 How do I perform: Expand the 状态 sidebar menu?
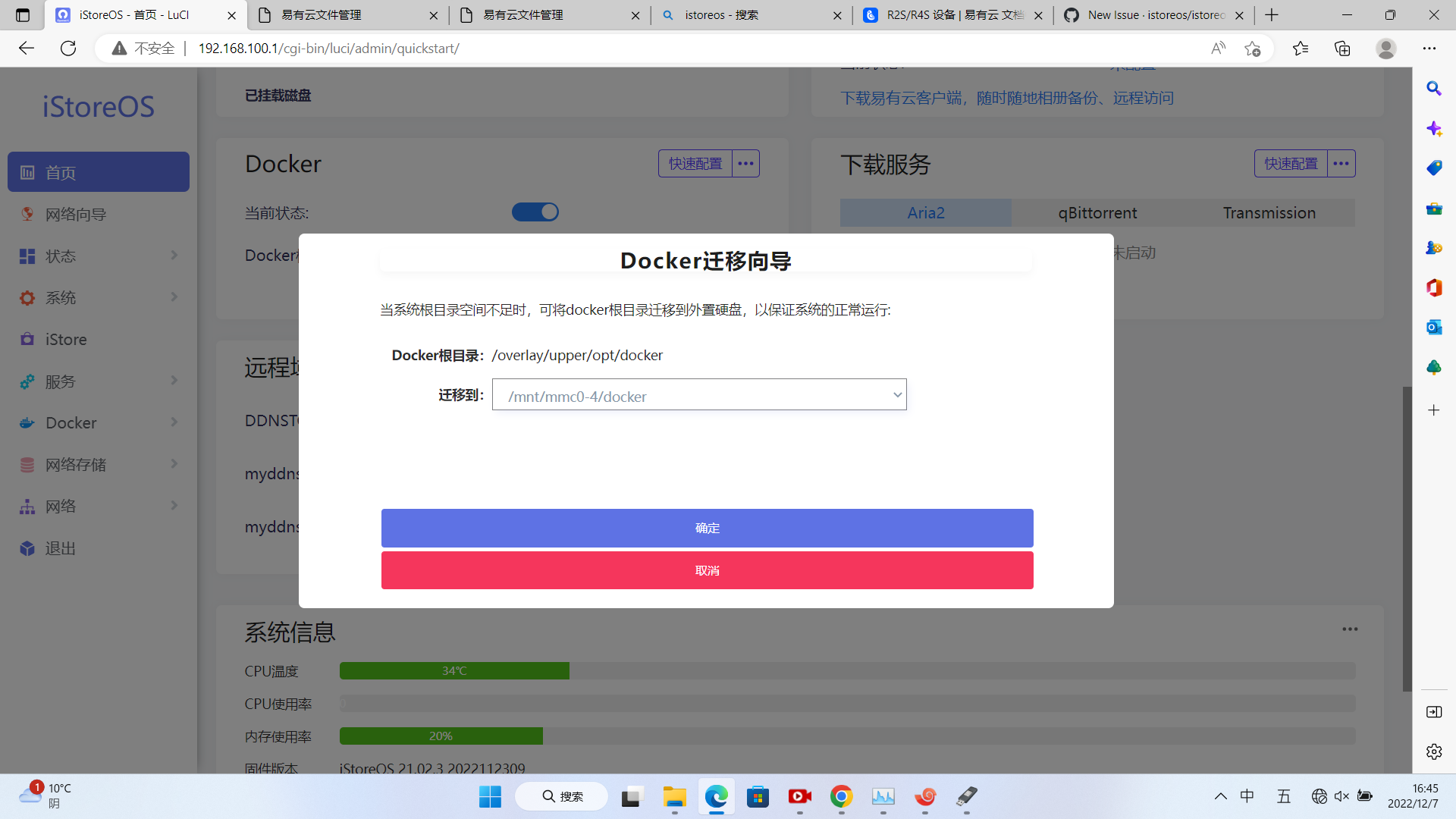pos(61,256)
